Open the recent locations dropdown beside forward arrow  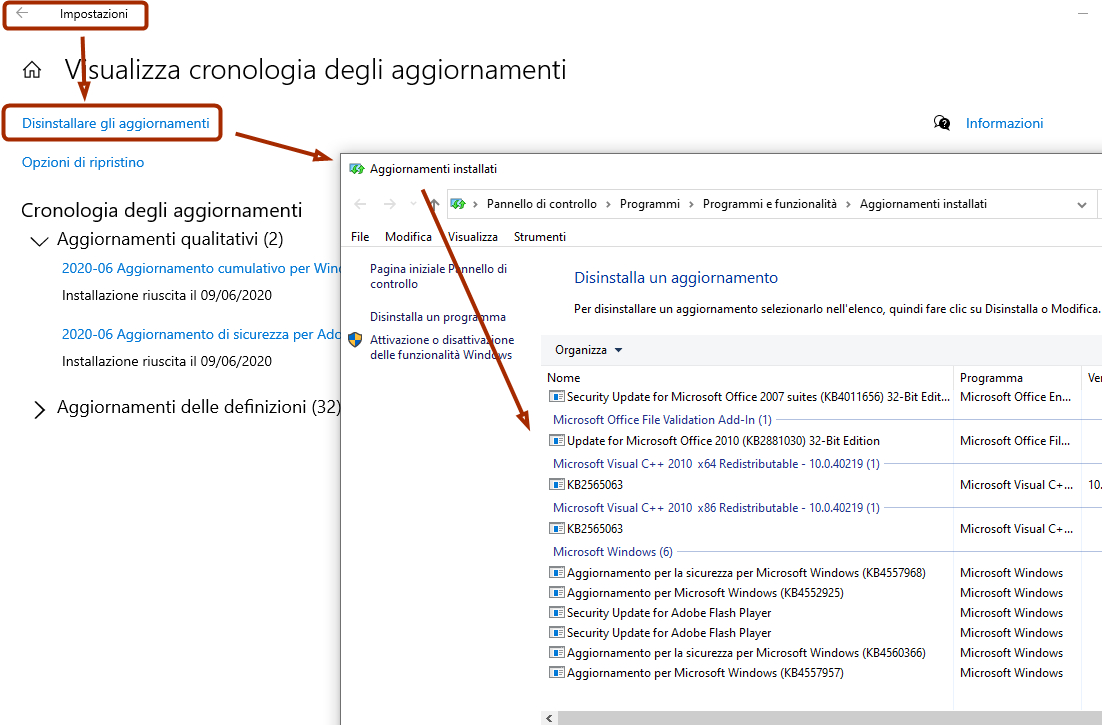click(x=413, y=204)
